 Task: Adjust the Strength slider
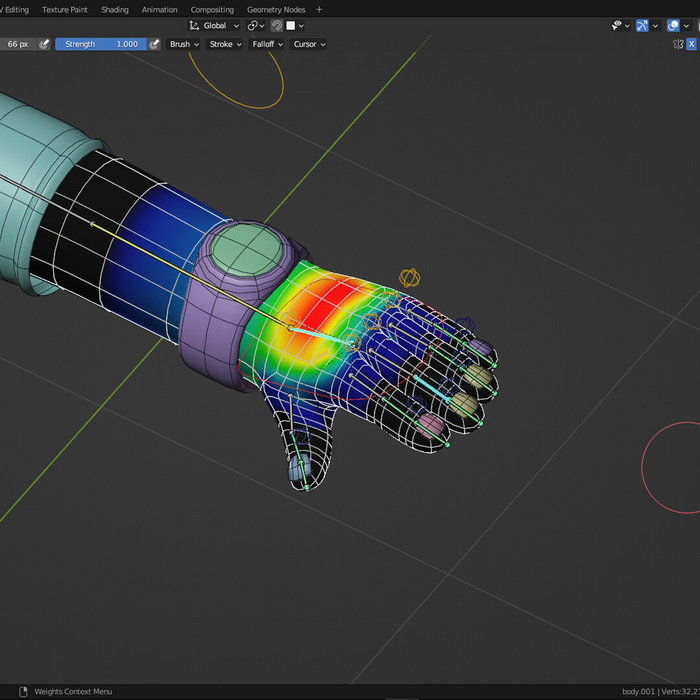point(100,44)
